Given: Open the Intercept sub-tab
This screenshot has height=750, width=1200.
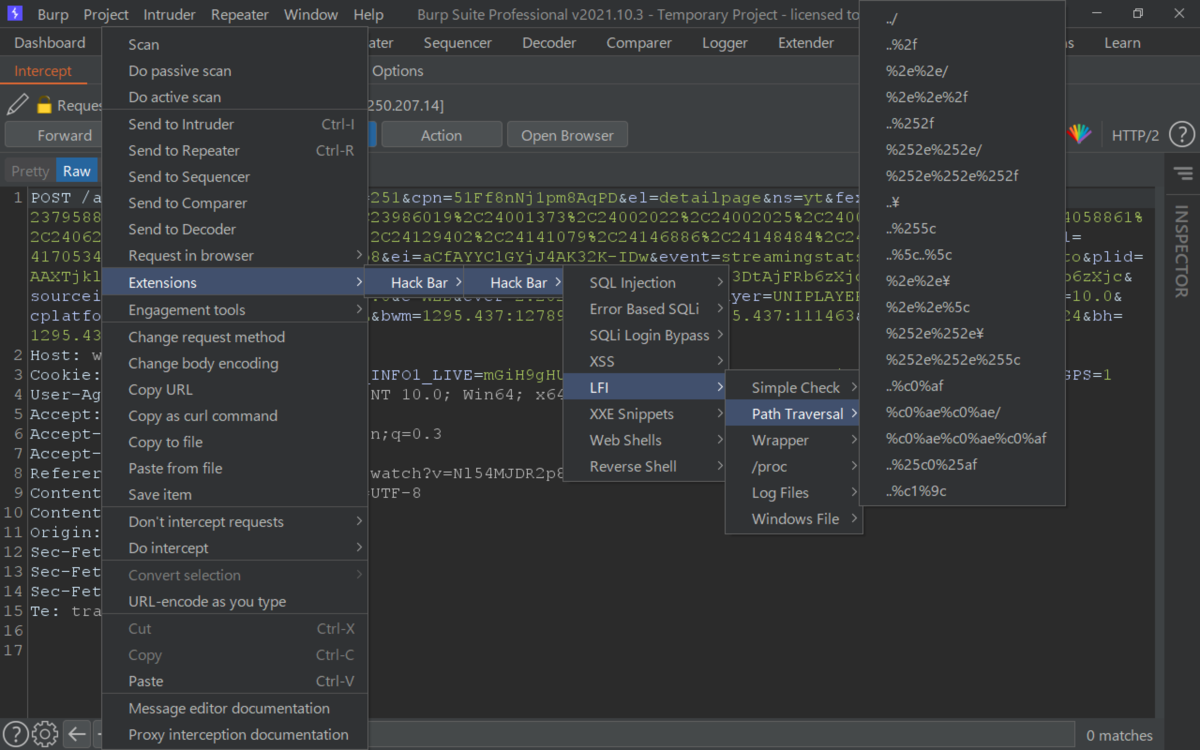Looking at the screenshot, I should [43, 71].
